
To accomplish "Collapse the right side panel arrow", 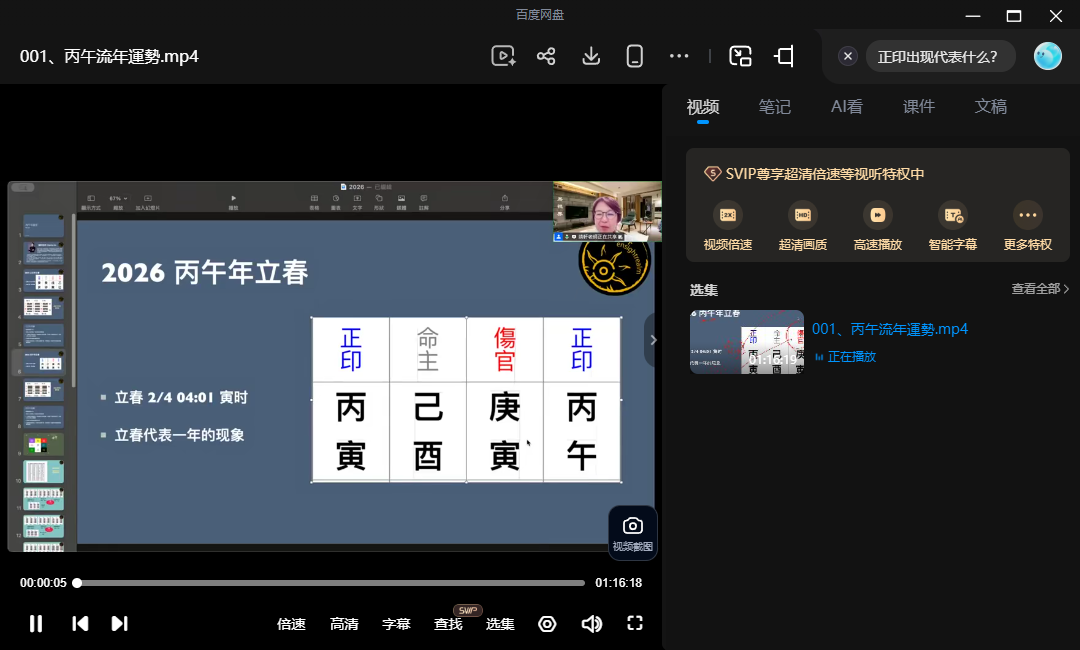I will 653,339.
